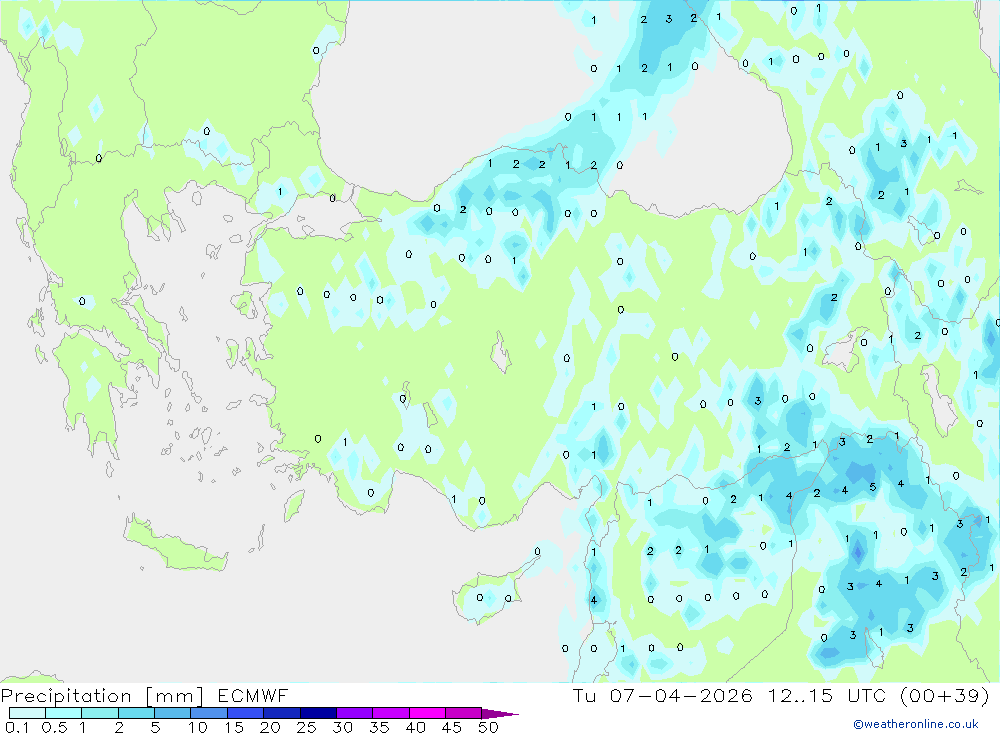This screenshot has width=1000, height=733.
Task: Click the "15" legend scale label
Action: [234, 727]
